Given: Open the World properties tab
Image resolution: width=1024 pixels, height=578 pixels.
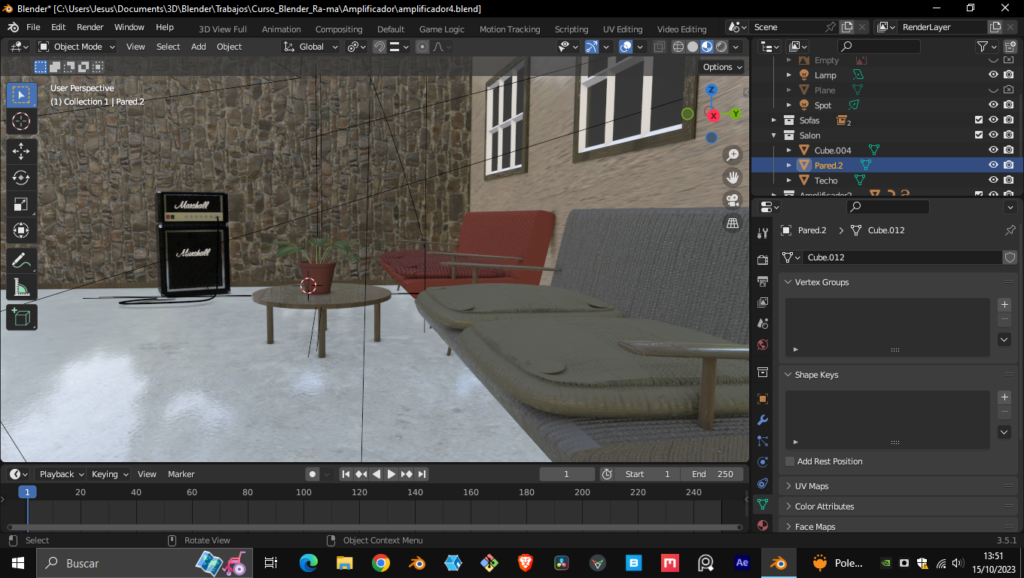Looking at the screenshot, I should 762,344.
